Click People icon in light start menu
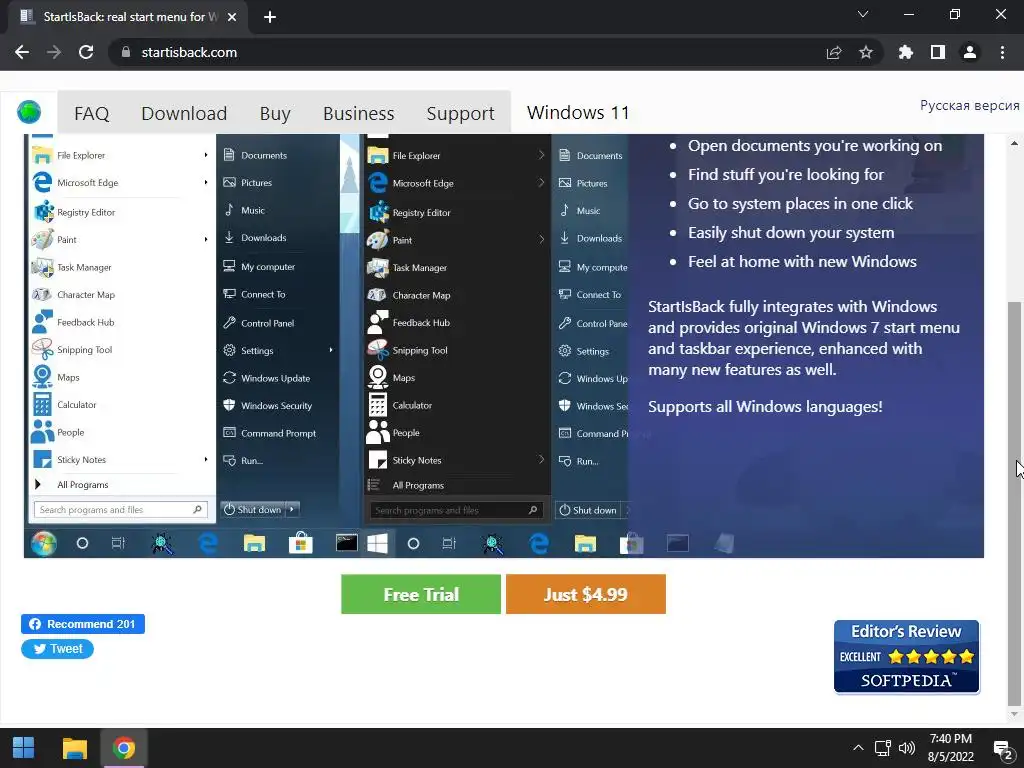The width and height of the screenshot is (1024, 768). 42,432
